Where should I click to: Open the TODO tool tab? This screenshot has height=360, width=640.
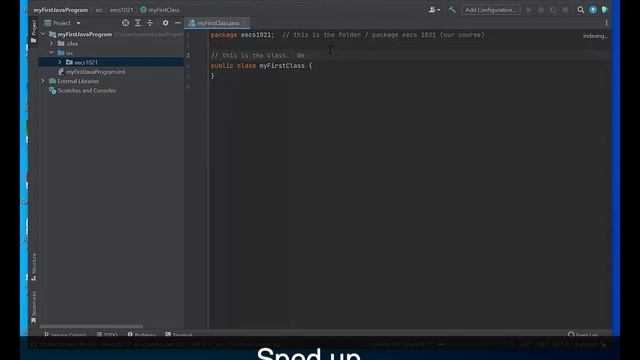pos(107,335)
